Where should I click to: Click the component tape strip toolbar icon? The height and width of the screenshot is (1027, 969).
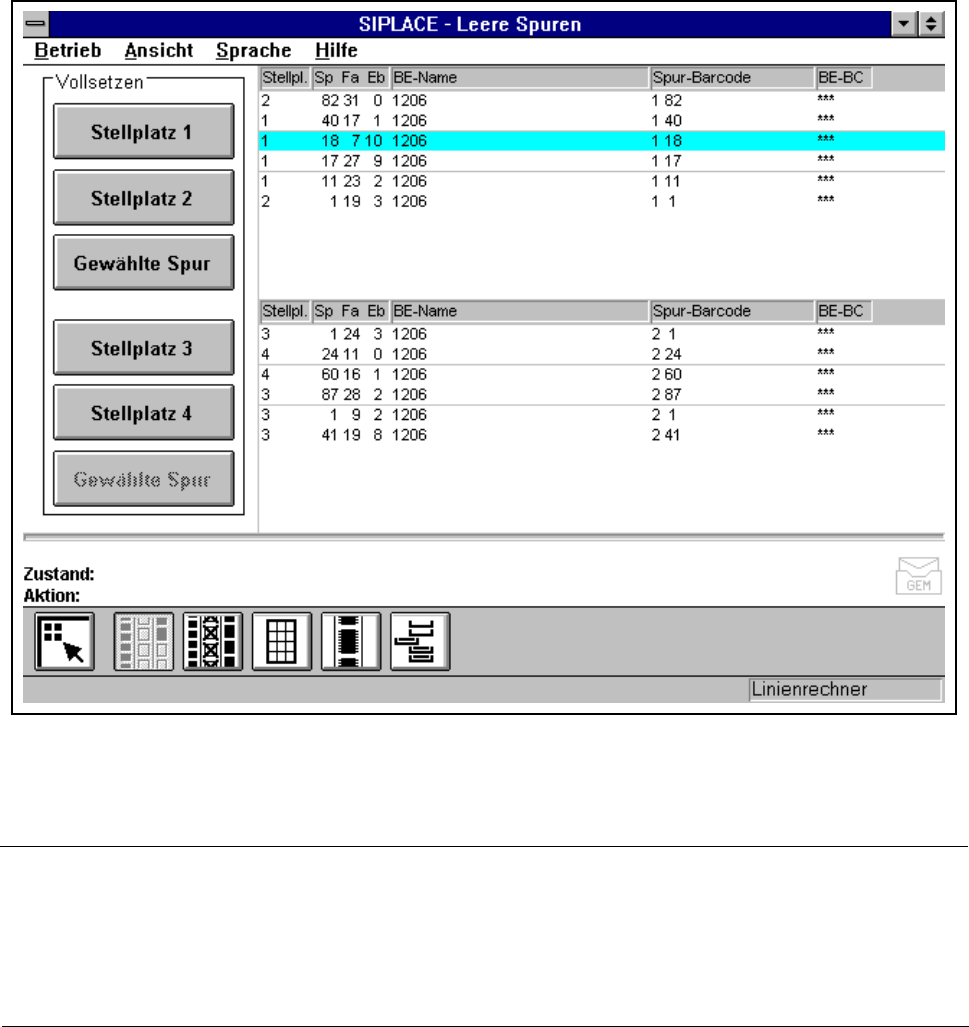pyautogui.click(x=351, y=641)
